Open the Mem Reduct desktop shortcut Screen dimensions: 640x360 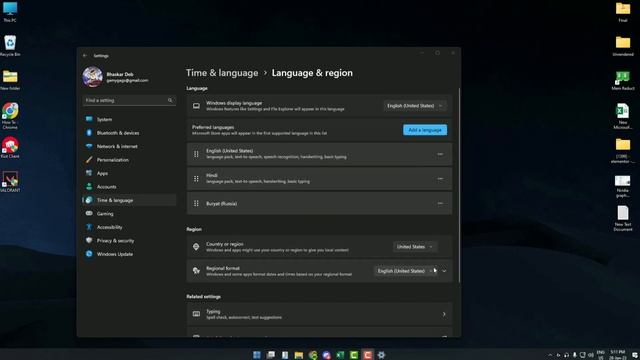(623, 80)
